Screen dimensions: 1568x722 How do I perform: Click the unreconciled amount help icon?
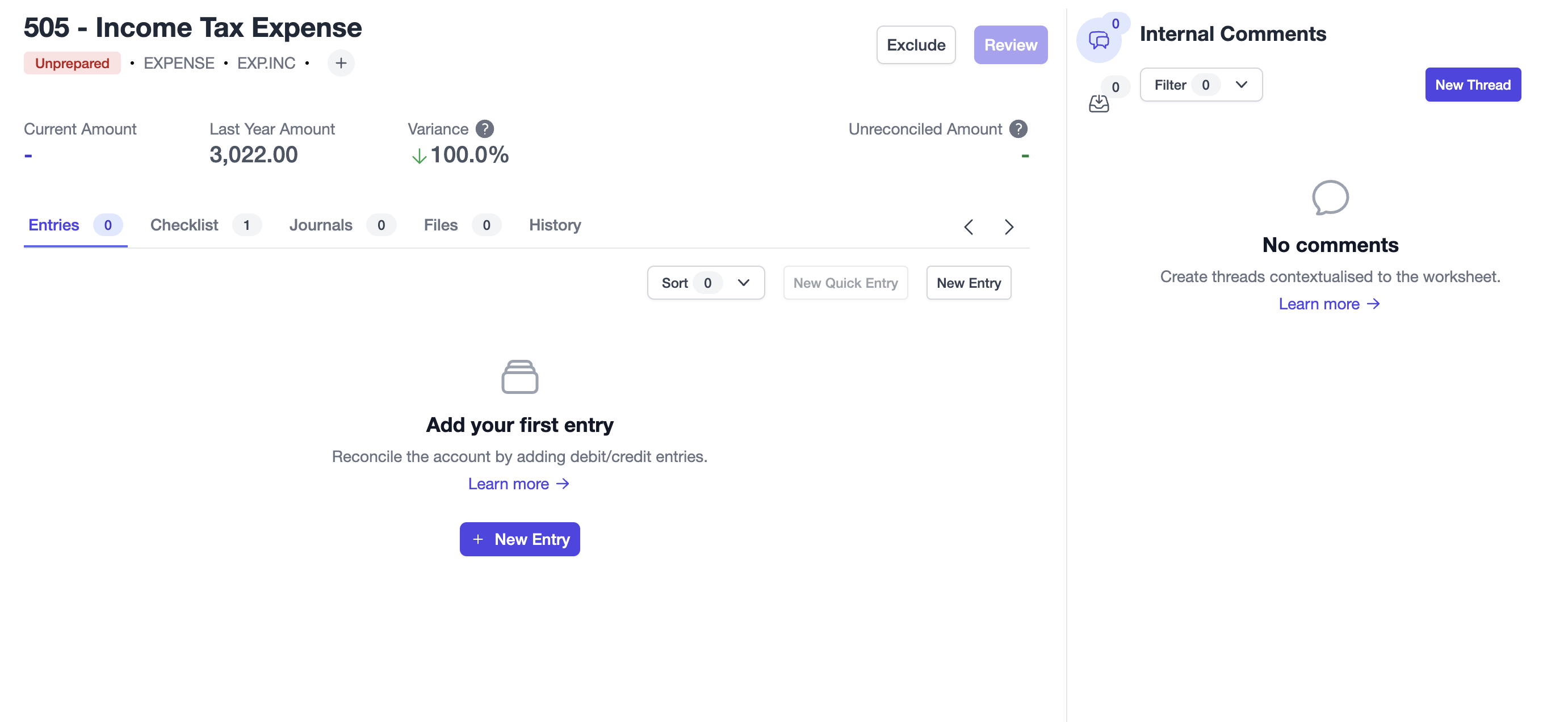tap(1019, 127)
